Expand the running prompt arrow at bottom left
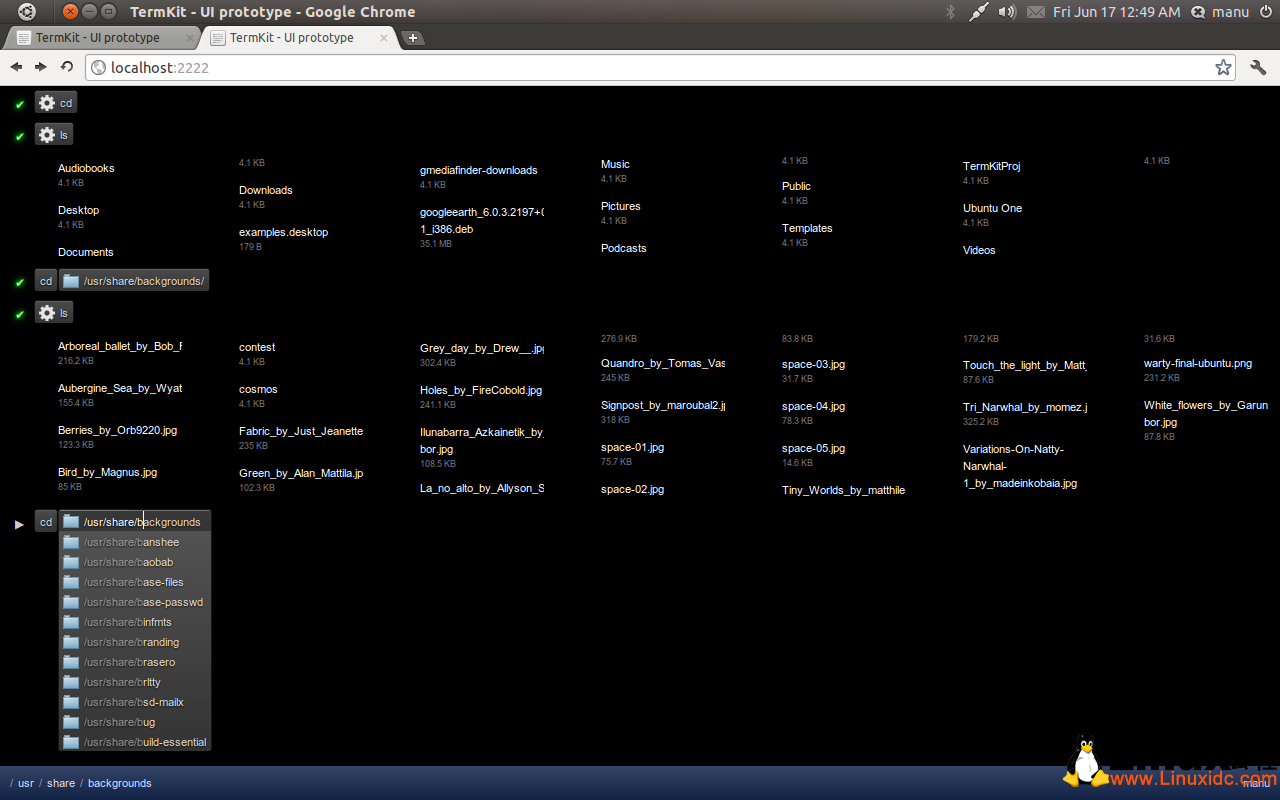Viewport: 1280px width, 800px height. point(18,522)
